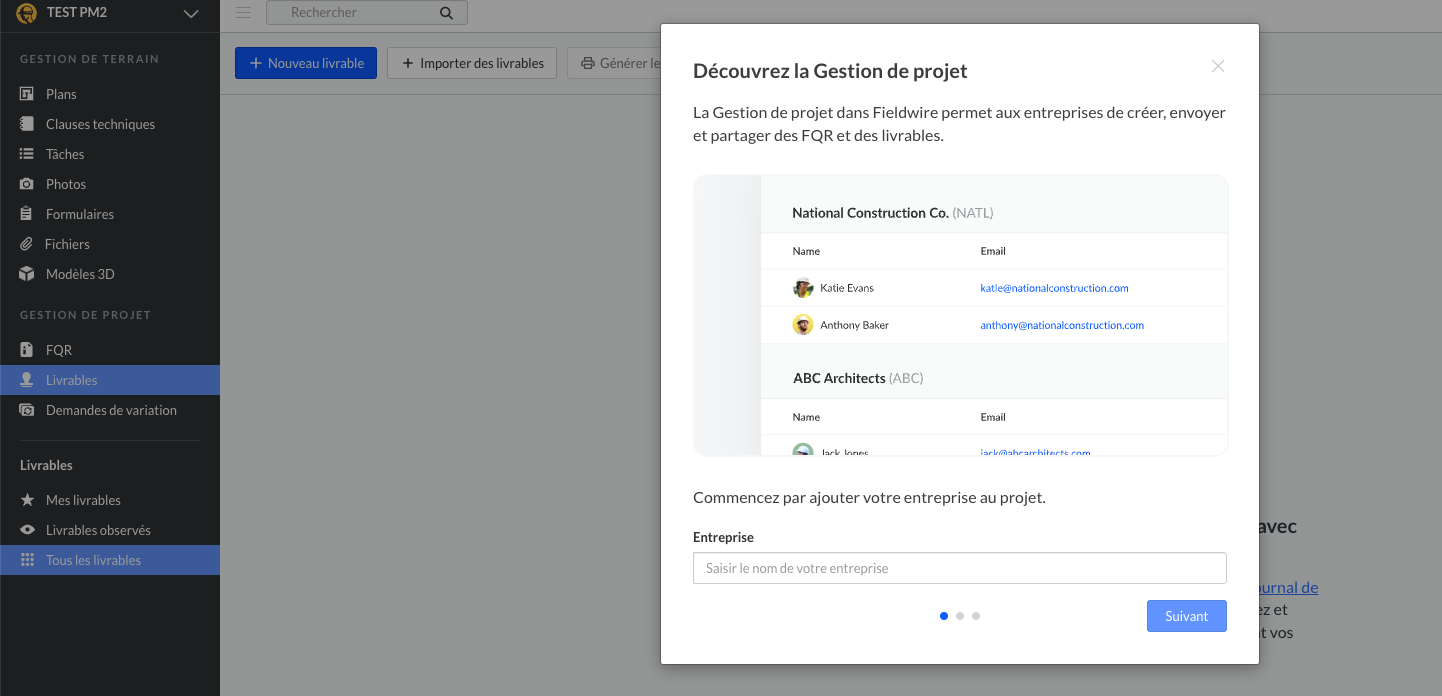
Task: Click the Fichiers paperclip icon
Action: click(26, 244)
